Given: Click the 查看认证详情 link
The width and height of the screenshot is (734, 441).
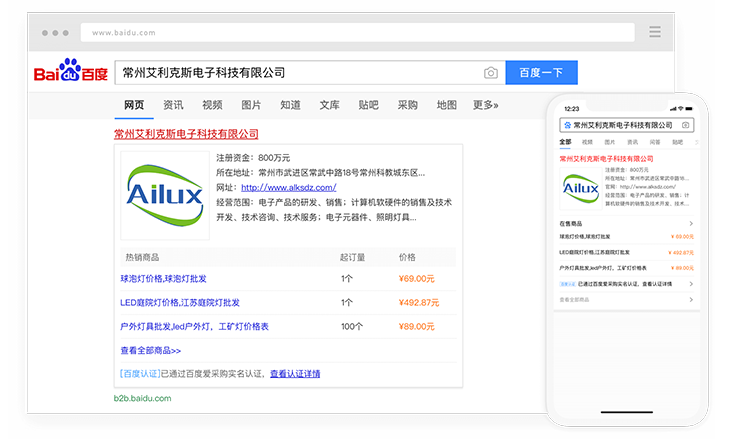Looking at the screenshot, I should point(295,374).
